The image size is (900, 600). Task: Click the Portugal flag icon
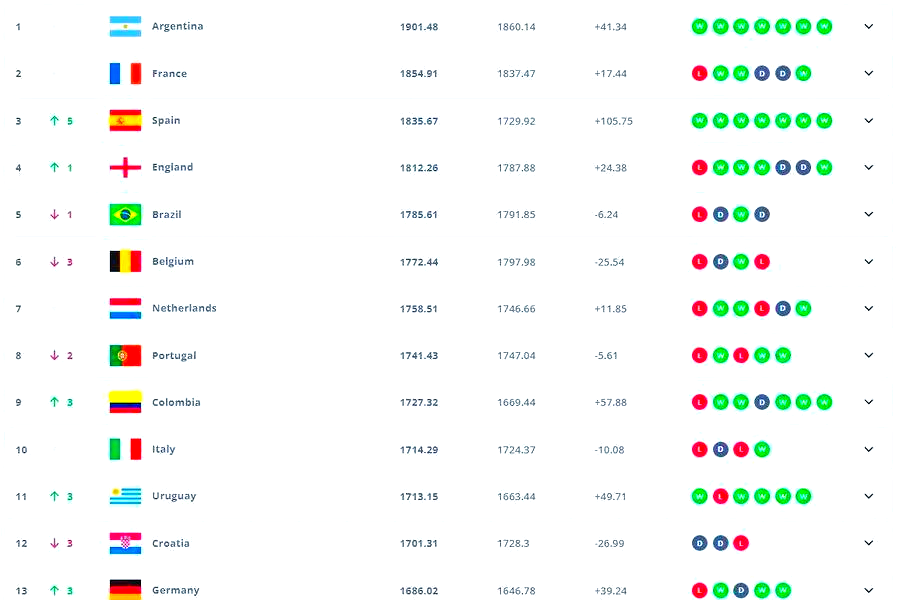click(x=125, y=356)
